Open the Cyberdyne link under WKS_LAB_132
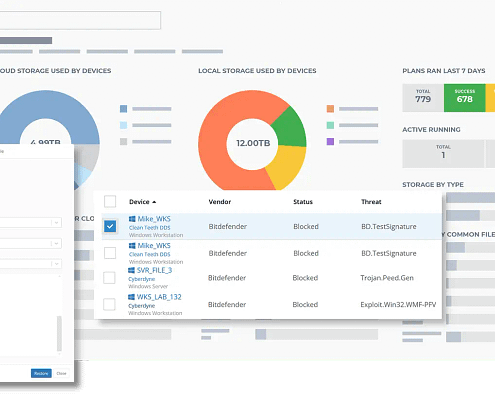 (142, 306)
